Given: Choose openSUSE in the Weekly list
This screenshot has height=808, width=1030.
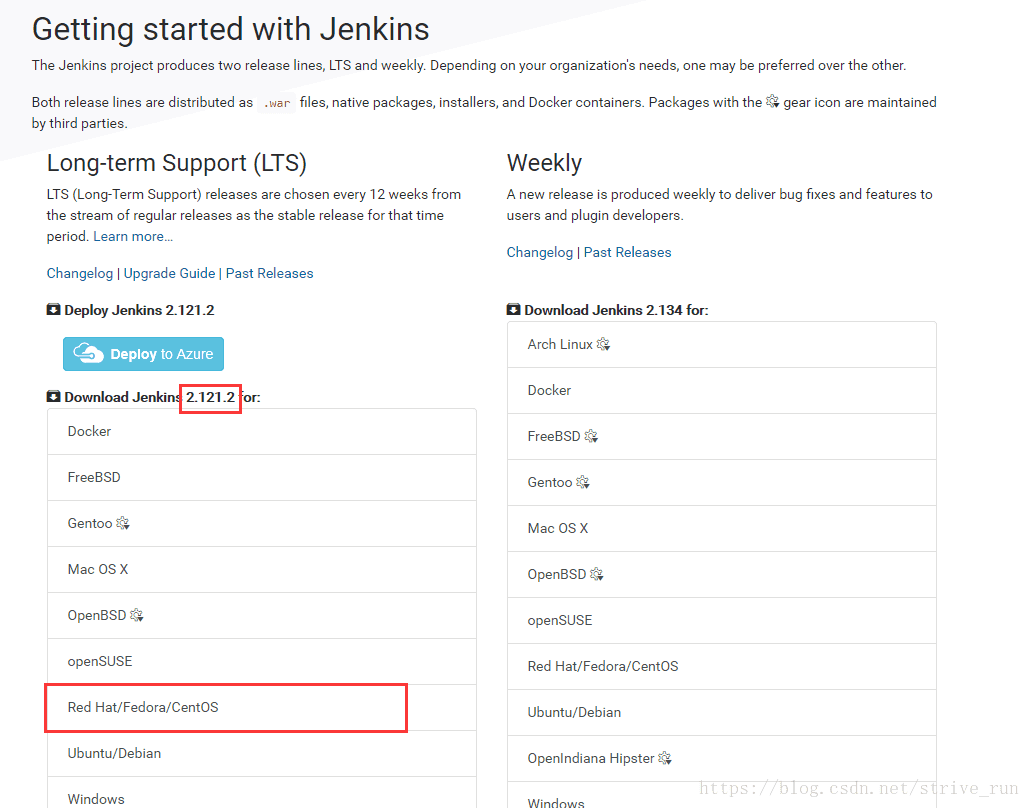Looking at the screenshot, I should [x=560, y=620].
